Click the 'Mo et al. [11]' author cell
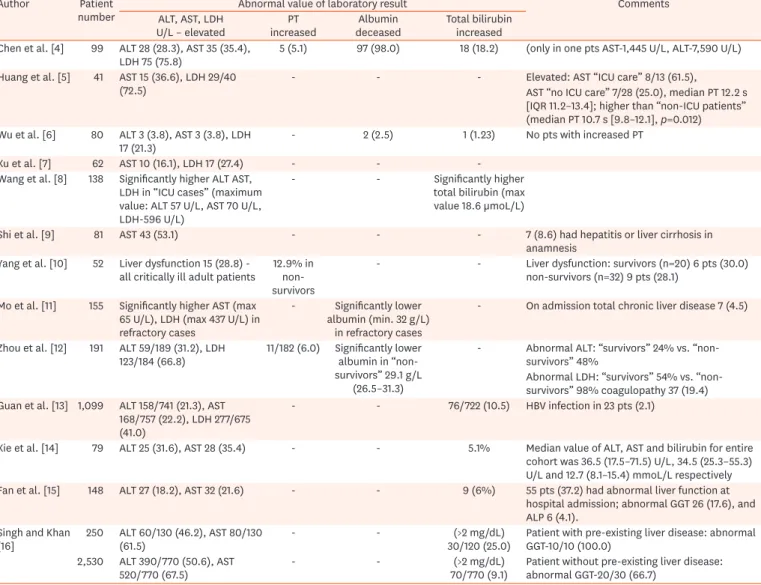The width and height of the screenshot is (761, 585). coord(28,306)
